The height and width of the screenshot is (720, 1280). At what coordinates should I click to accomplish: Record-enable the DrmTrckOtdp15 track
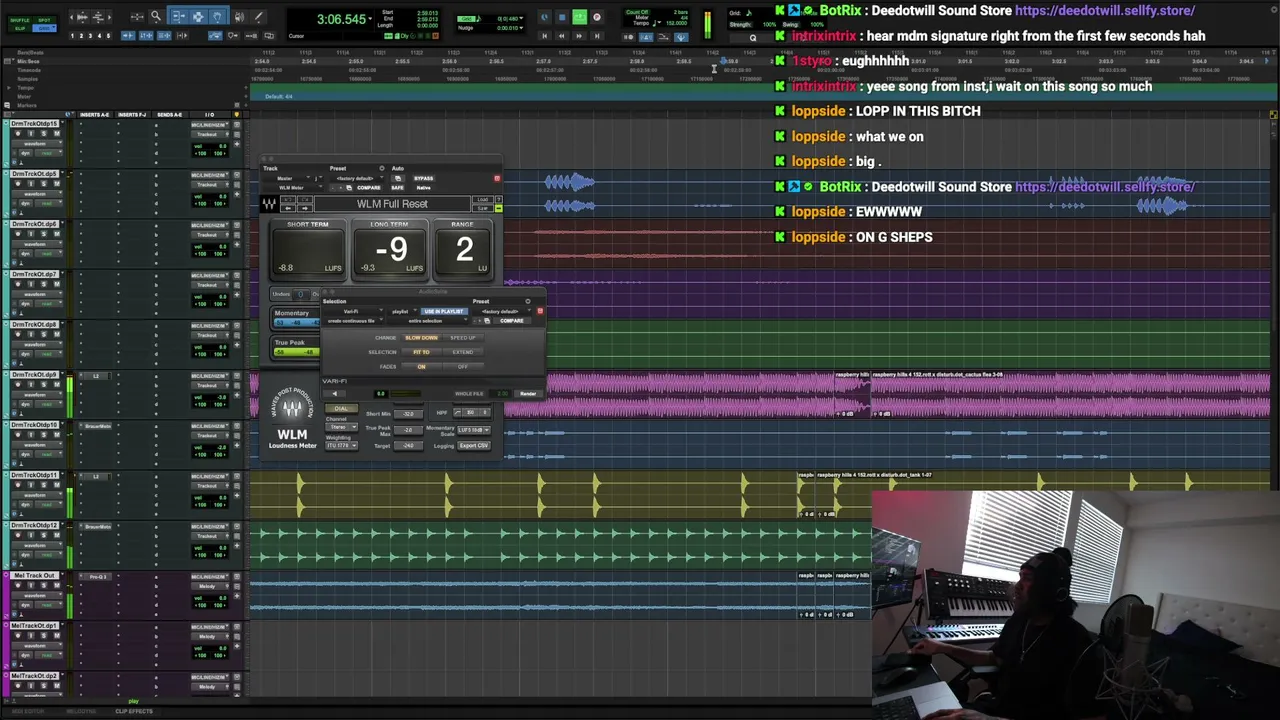coord(17,134)
